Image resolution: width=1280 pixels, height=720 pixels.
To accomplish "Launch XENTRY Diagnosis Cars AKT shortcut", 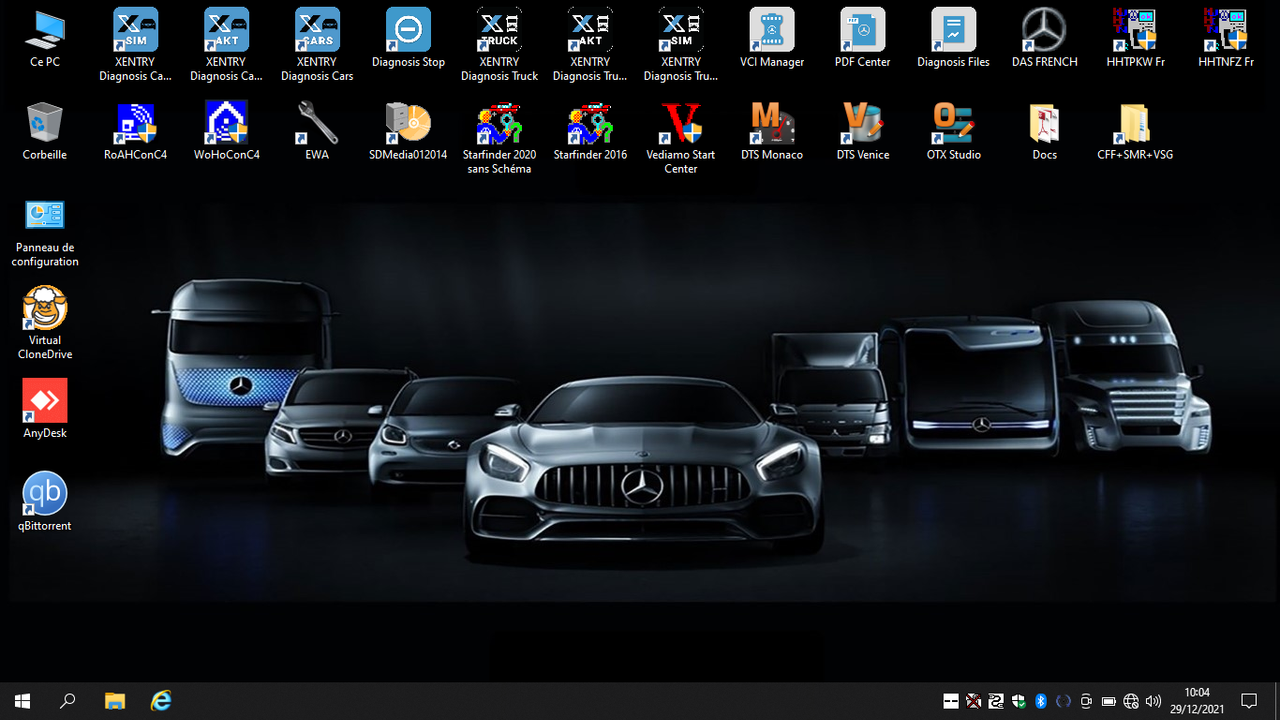I will (x=226, y=45).
